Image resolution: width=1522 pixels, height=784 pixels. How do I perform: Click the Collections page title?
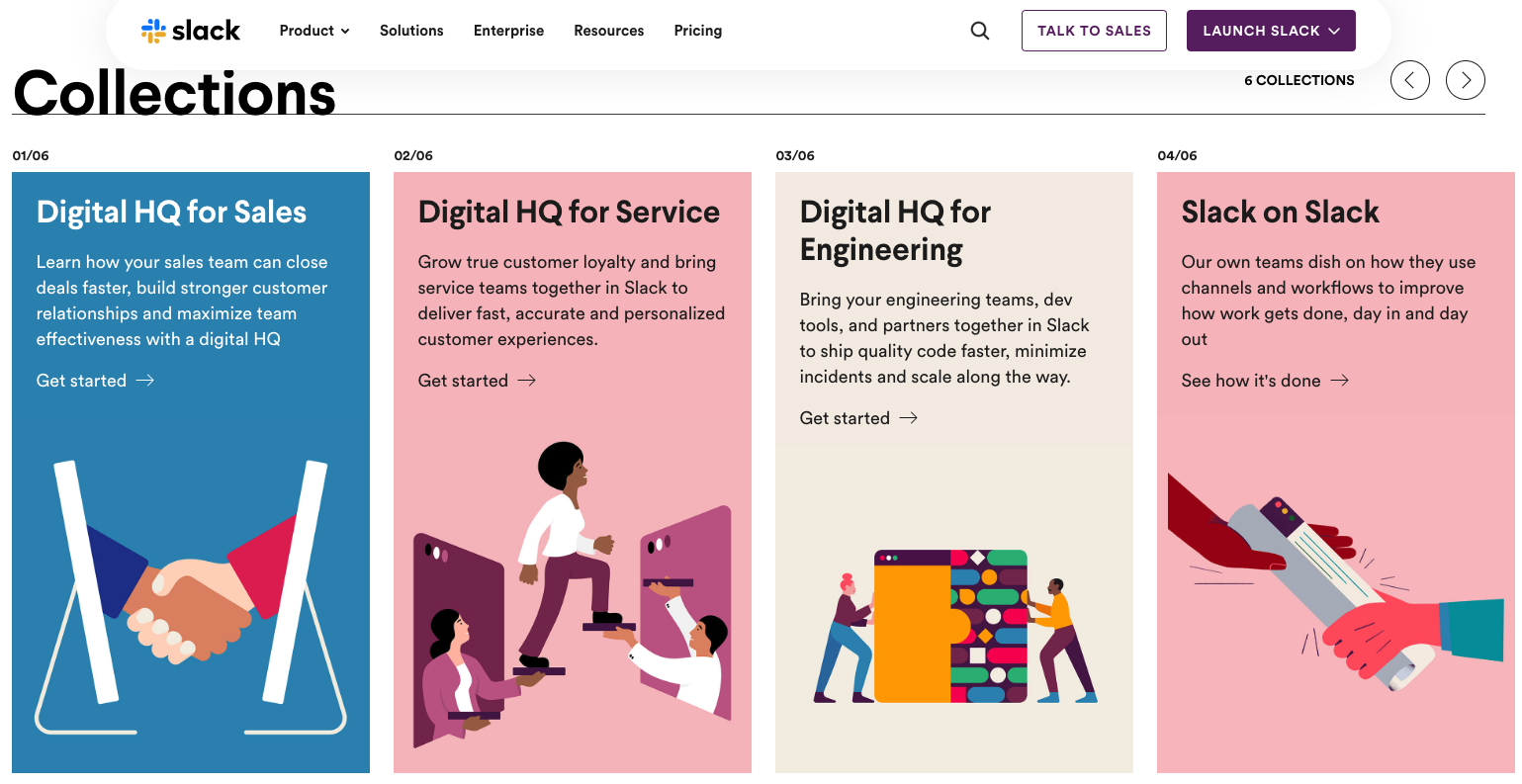pos(174,93)
